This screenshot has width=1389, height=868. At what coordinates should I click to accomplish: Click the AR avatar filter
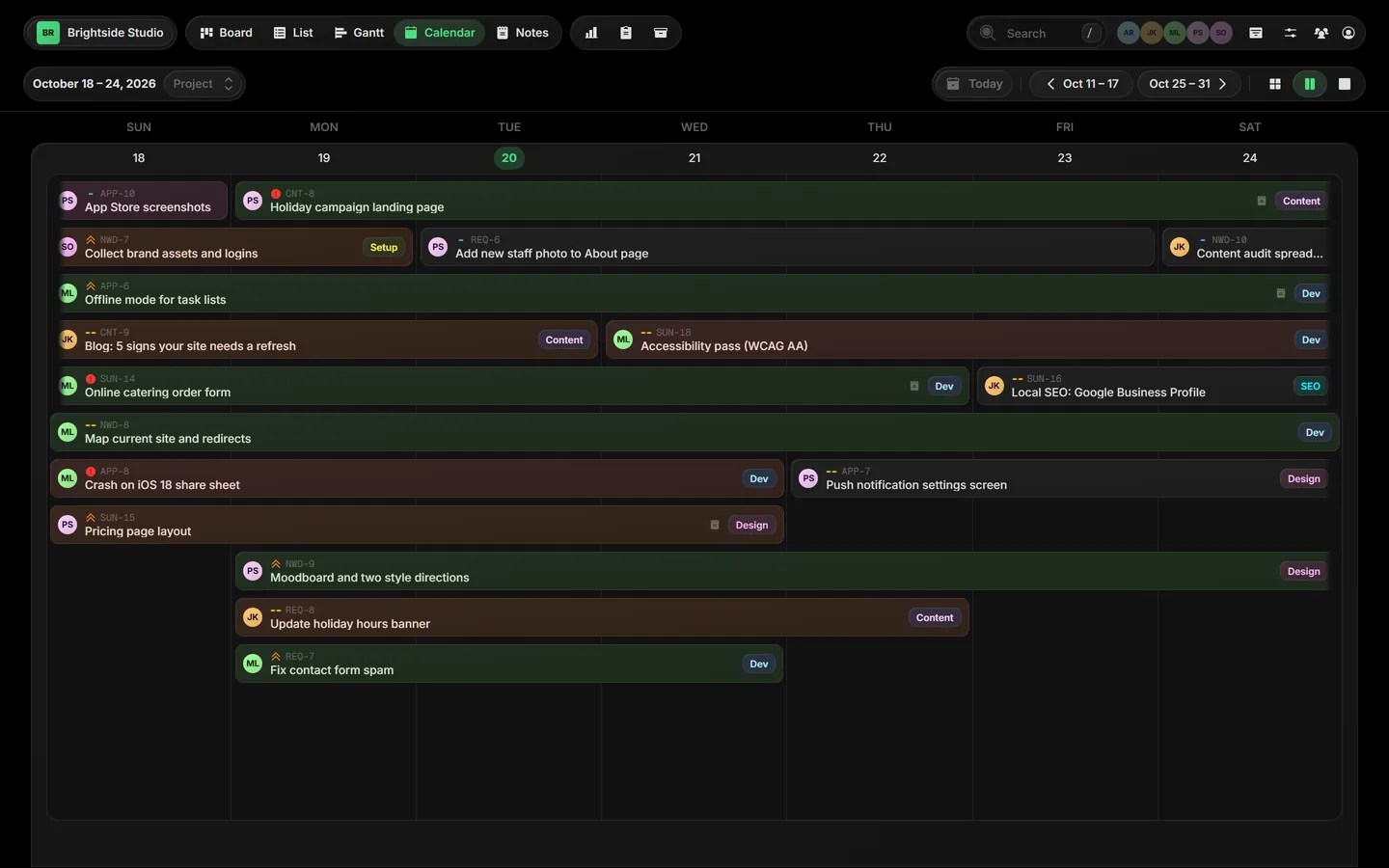[x=1129, y=33]
